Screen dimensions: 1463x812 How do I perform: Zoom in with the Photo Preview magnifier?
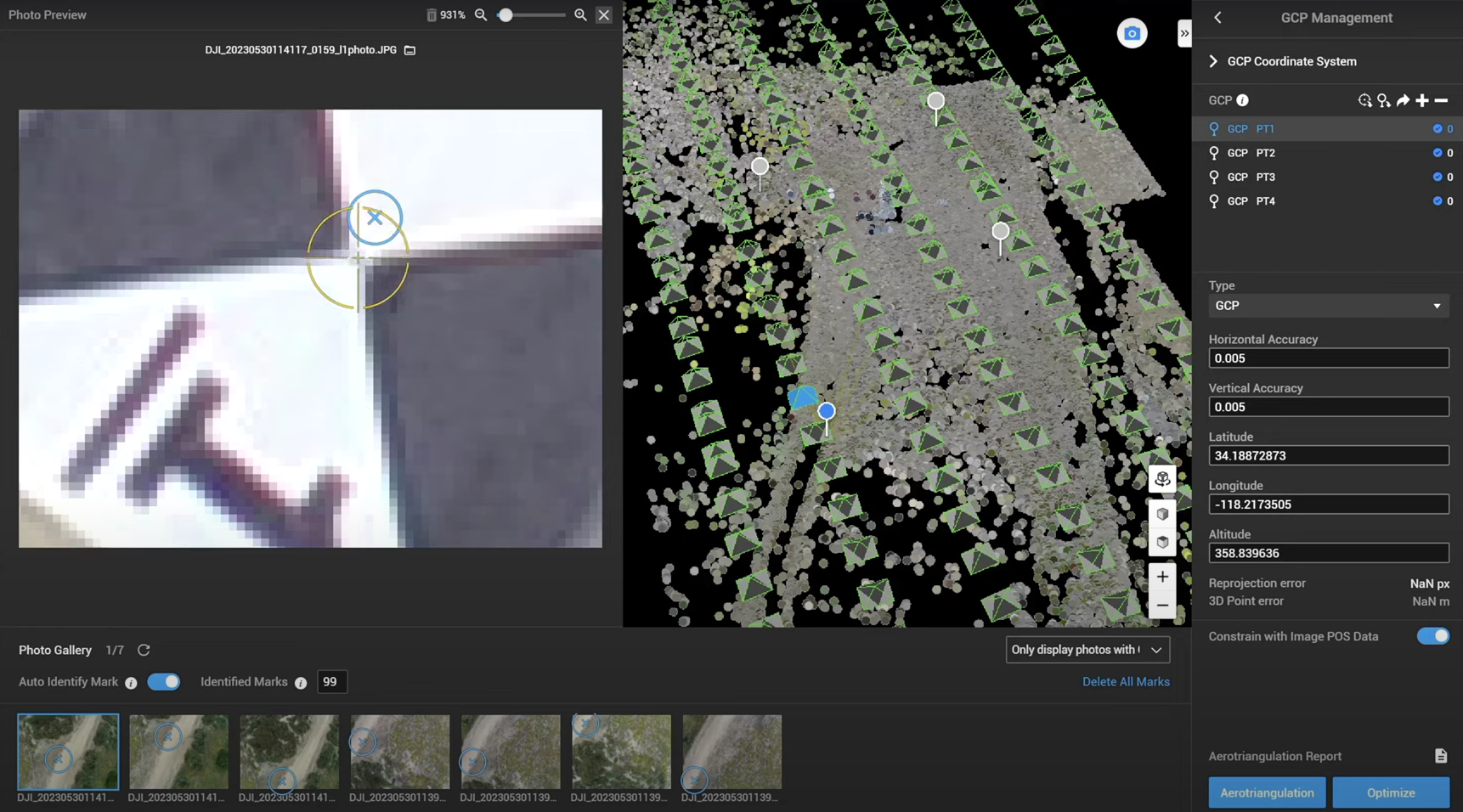point(580,15)
